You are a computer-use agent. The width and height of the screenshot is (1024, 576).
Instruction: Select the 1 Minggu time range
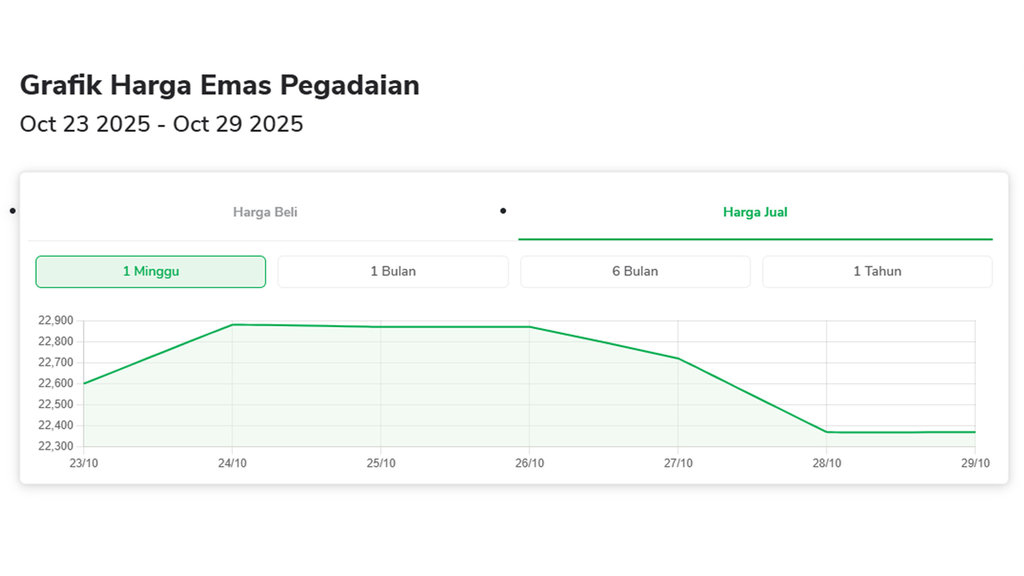150,271
